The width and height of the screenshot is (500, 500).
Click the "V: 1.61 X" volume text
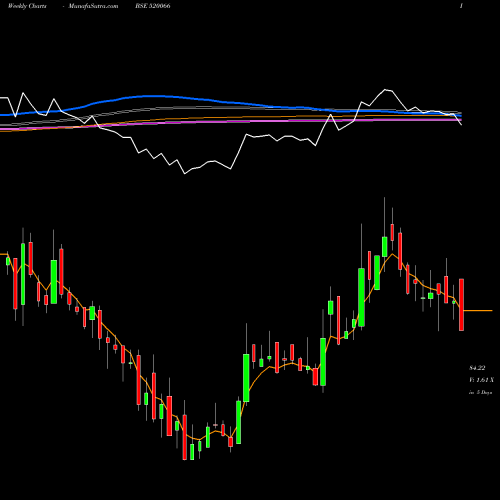[x=481, y=380]
